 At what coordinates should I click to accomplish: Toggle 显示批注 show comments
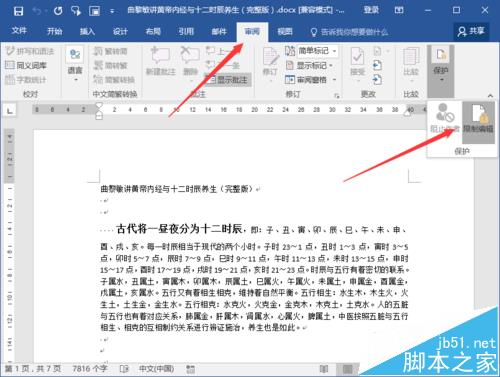pos(228,80)
